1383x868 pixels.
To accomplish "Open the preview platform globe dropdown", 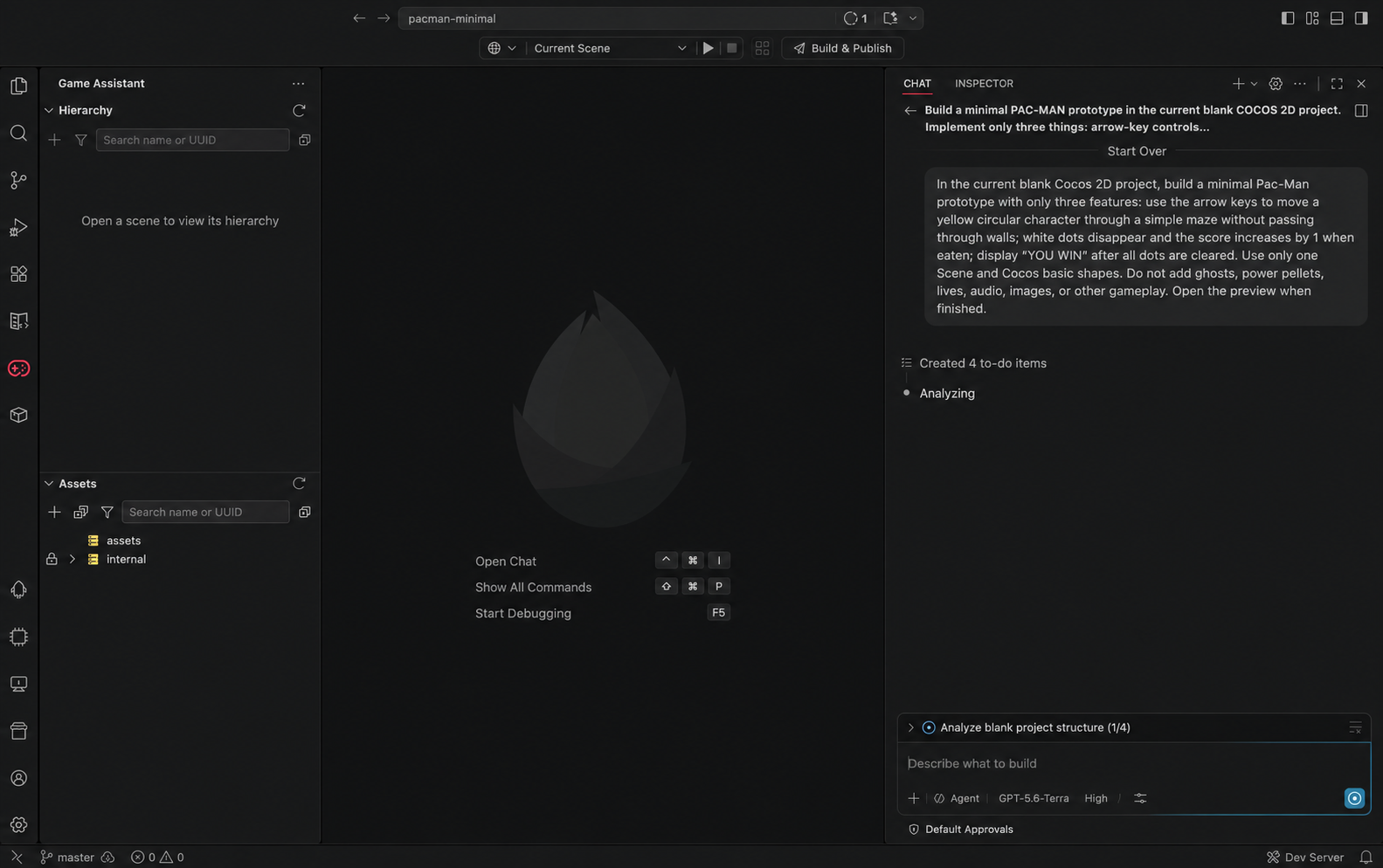I will pos(502,48).
